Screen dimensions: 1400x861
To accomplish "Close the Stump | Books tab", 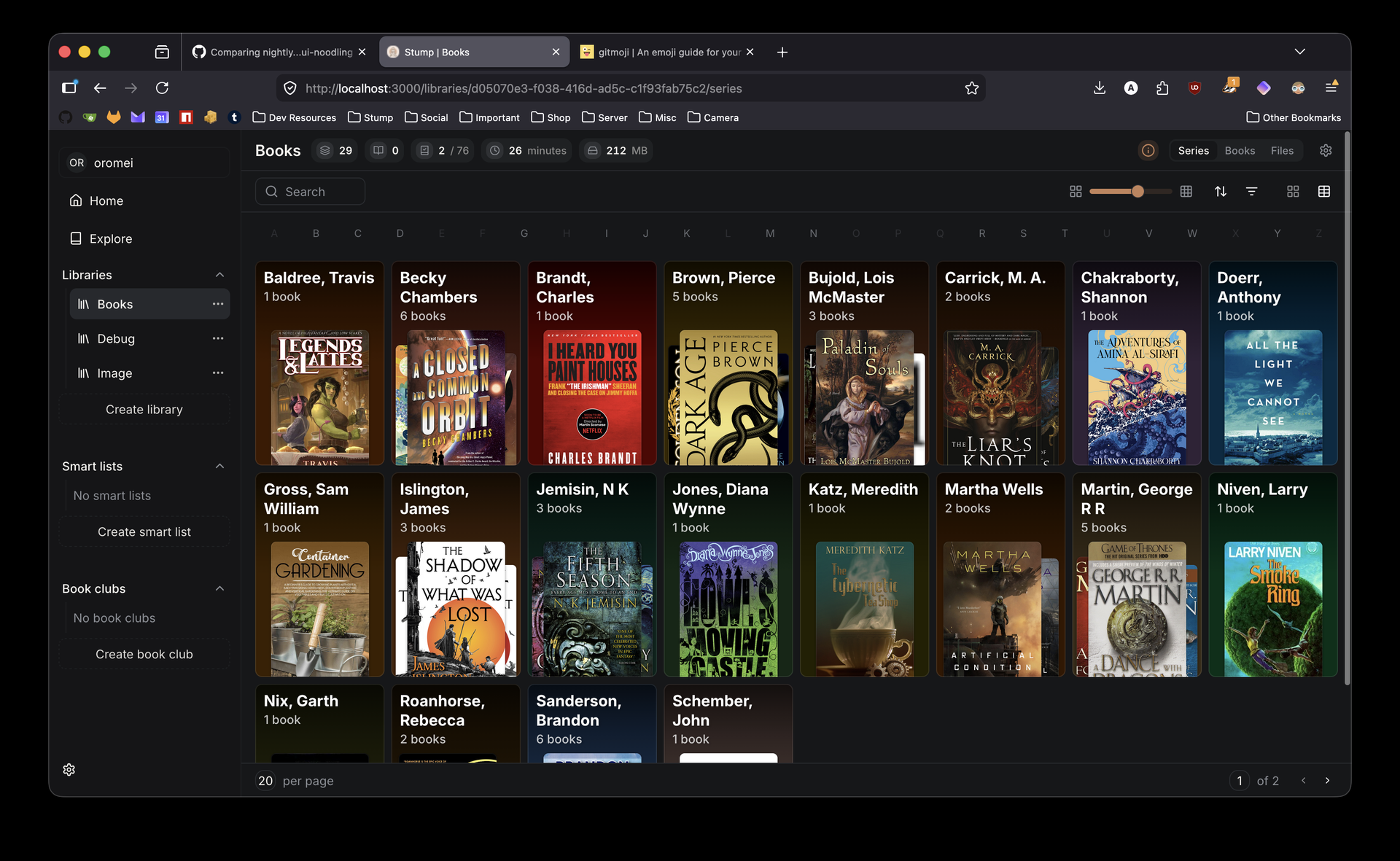I will [x=556, y=52].
